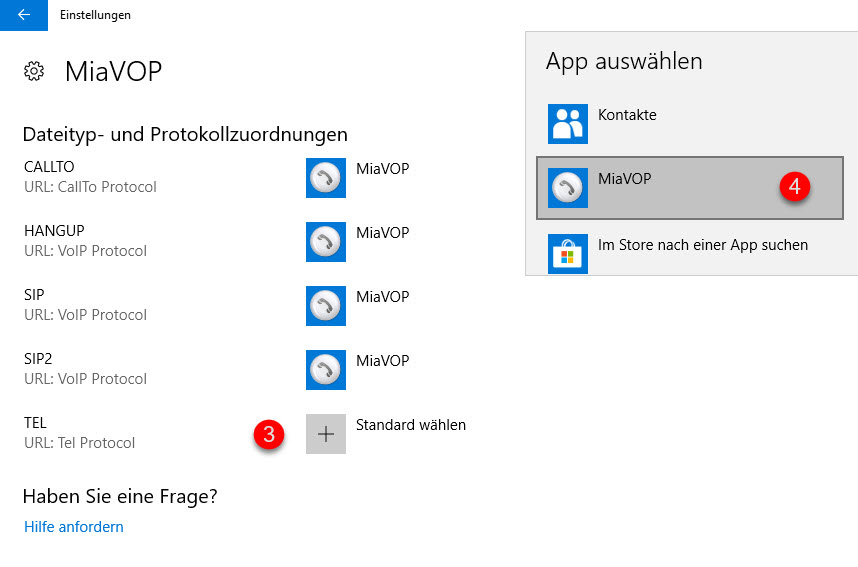Click the settings gear beside MiaVOP title

coord(34,71)
